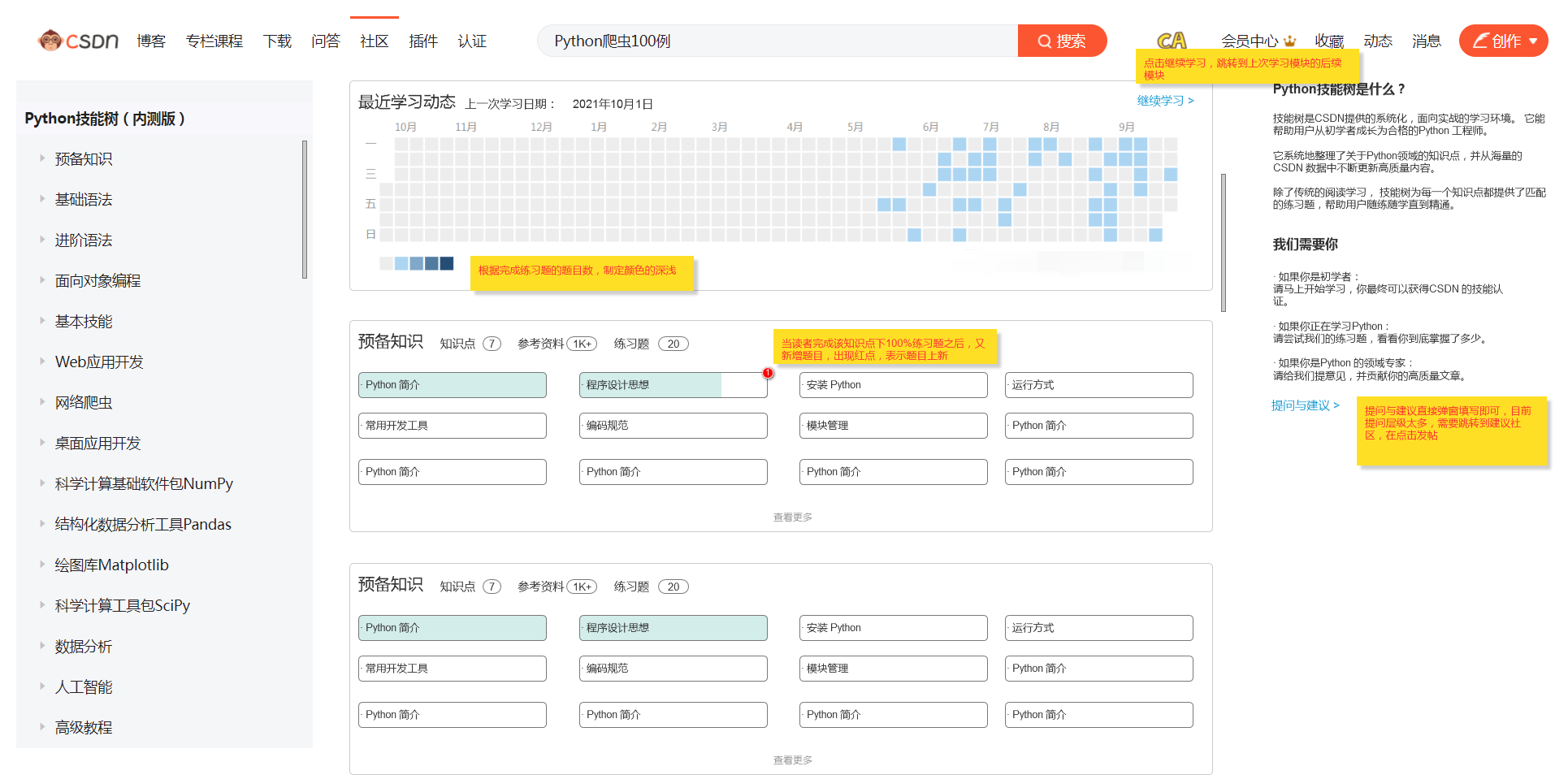Select 人工智能 in sidebar
This screenshot has height=775, width=1568.
click(x=84, y=687)
